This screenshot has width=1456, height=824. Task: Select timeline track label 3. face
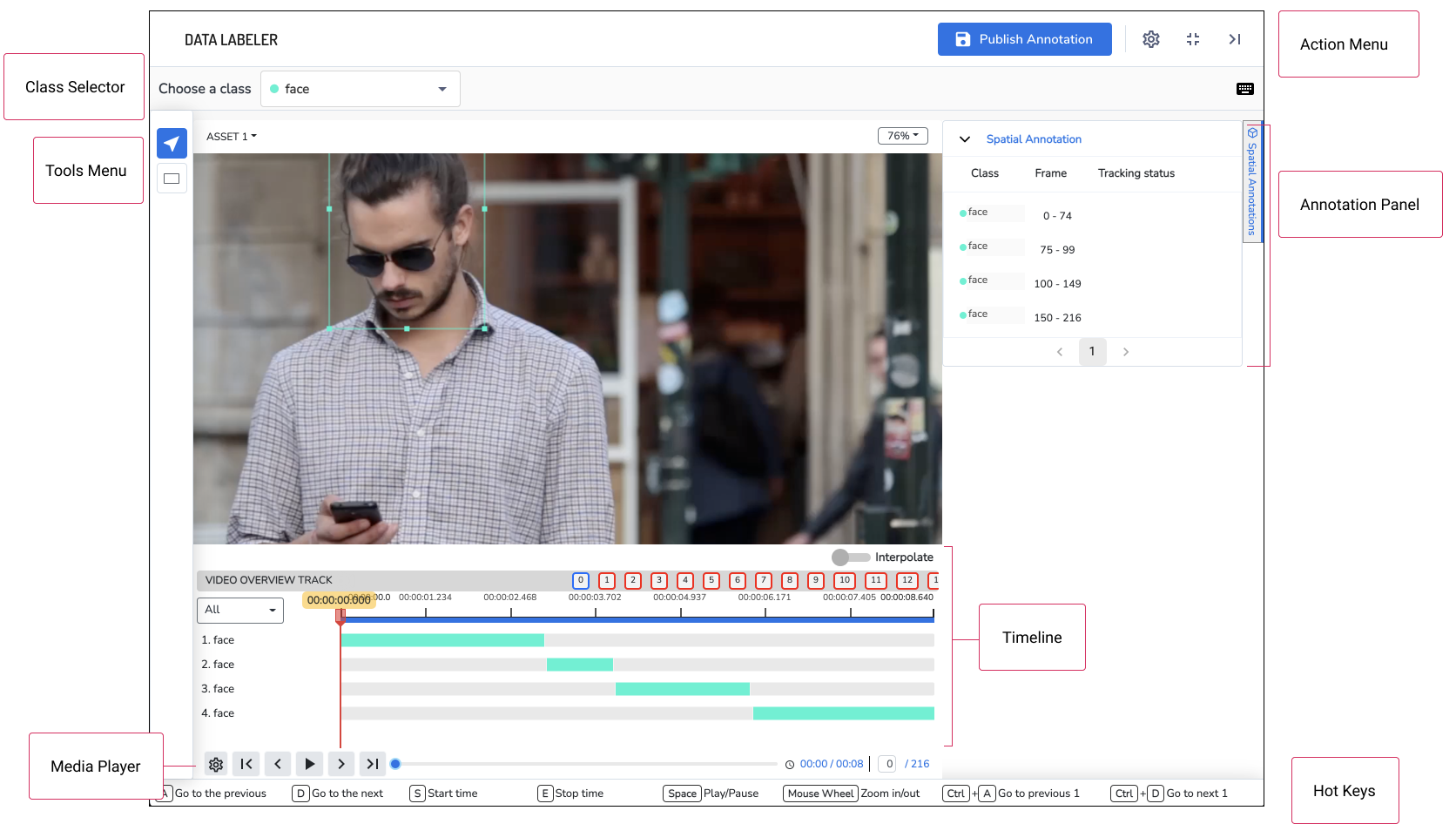[x=218, y=689]
